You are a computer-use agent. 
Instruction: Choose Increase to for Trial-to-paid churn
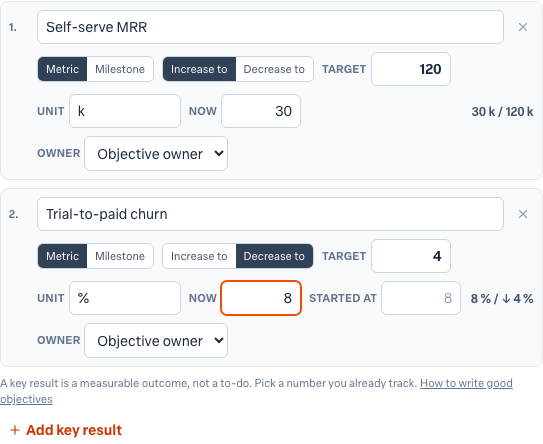coord(199,256)
